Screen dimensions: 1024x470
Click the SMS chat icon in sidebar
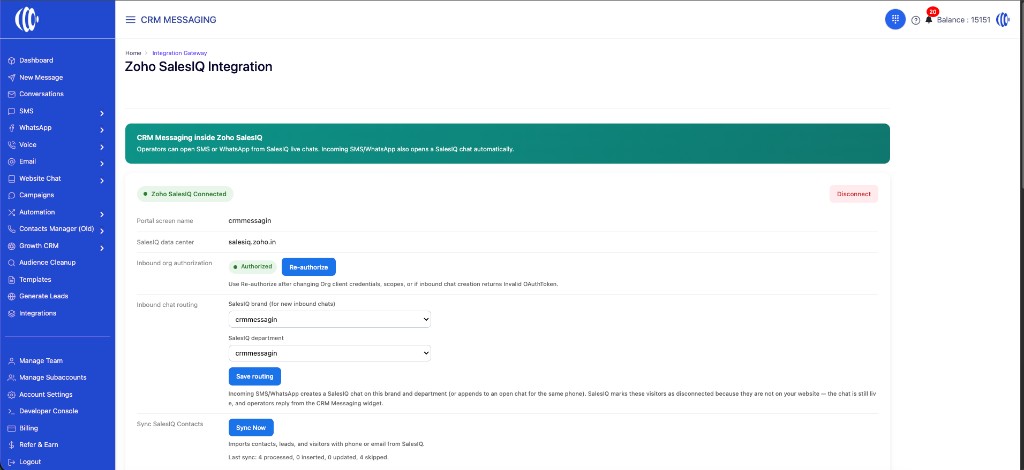[11, 112]
